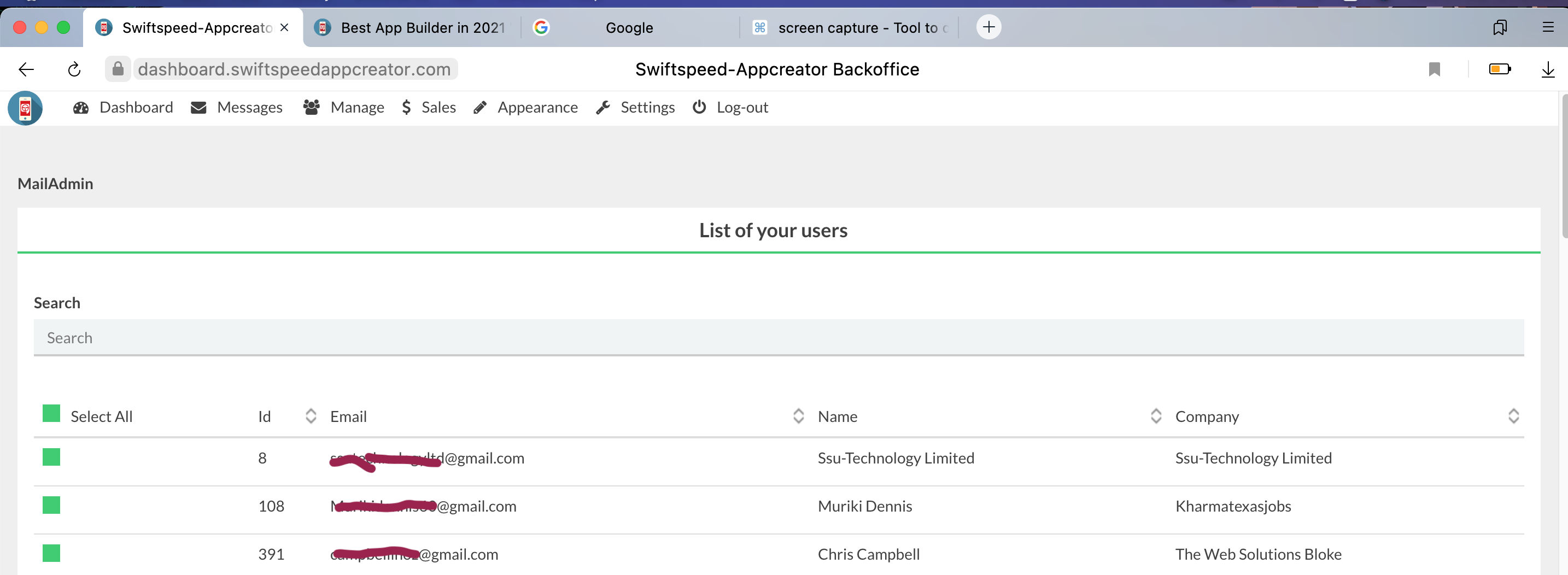Image resolution: width=1568 pixels, height=575 pixels.
Task: Click the Sales dollar sign icon
Action: (x=407, y=108)
